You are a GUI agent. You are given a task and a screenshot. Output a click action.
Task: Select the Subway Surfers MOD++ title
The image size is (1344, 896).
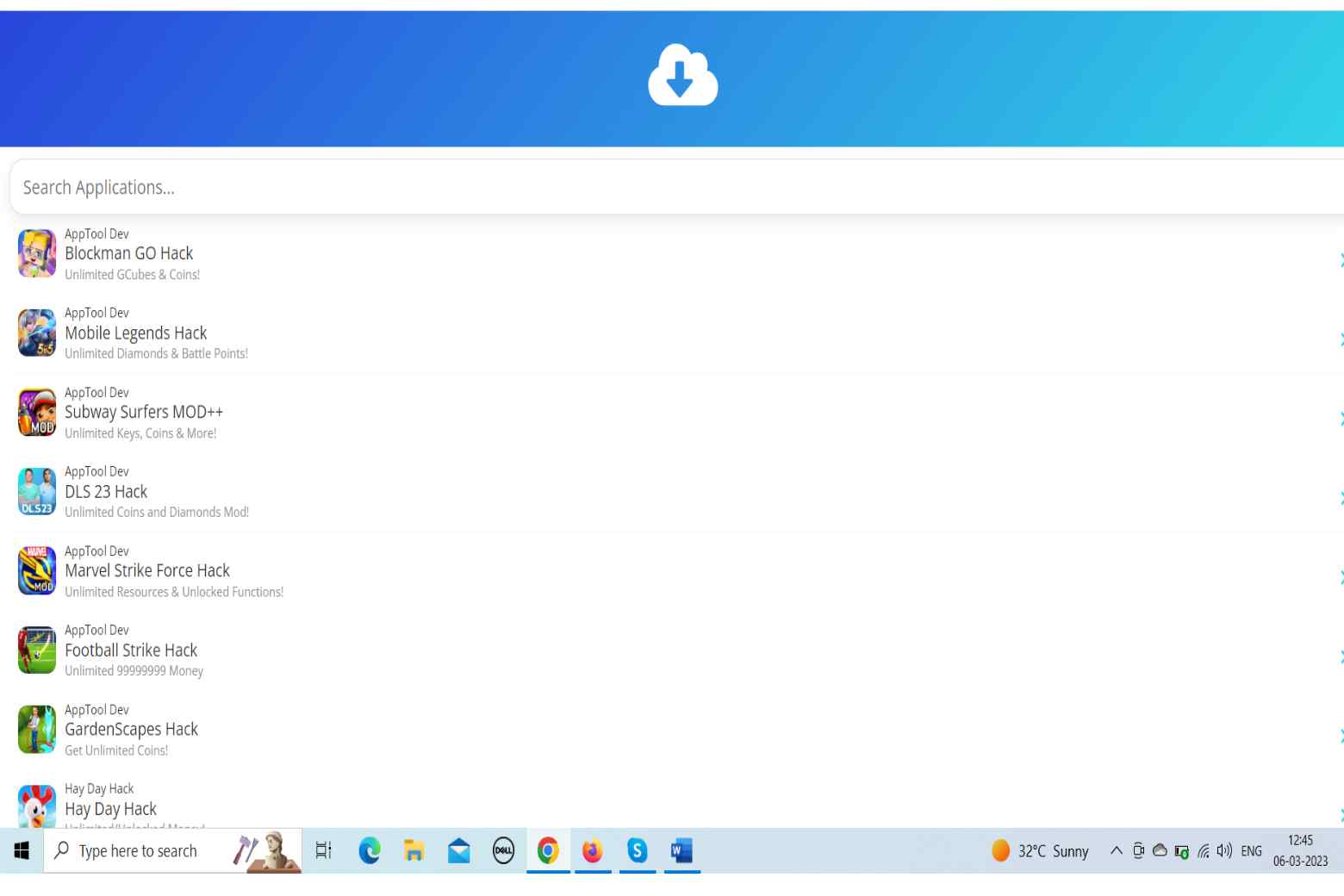pyautogui.click(x=143, y=412)
